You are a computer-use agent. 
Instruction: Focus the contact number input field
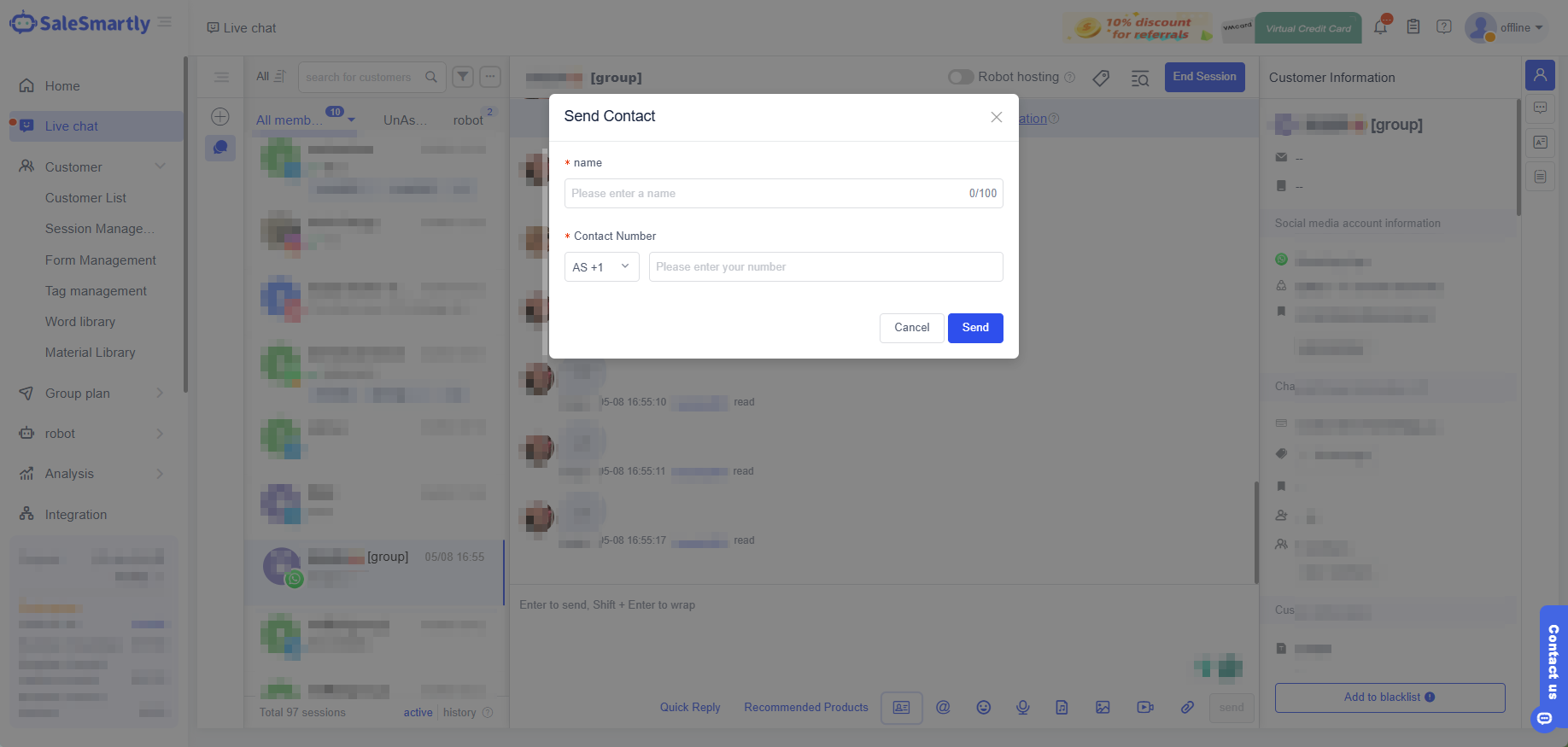826,267
